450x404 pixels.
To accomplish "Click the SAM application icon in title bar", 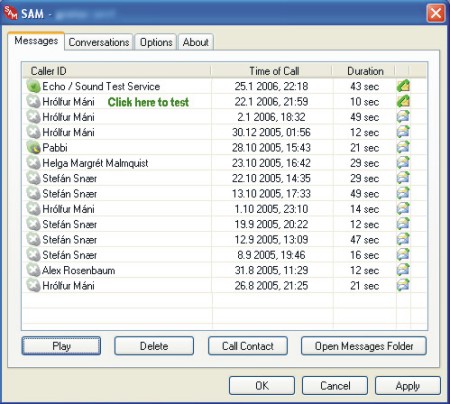I will [11, 13].
